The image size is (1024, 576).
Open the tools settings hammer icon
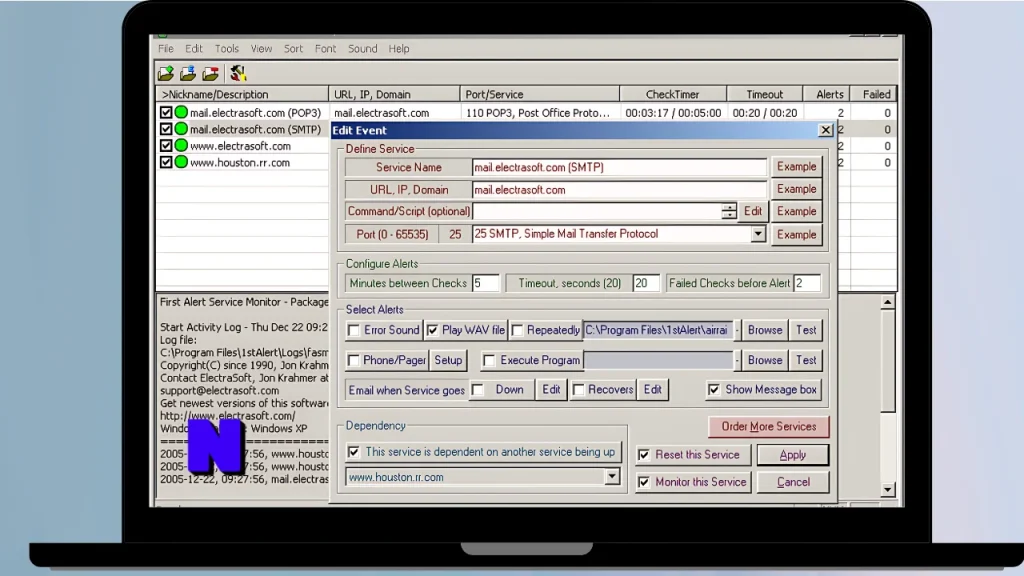(x=238, y=73)
